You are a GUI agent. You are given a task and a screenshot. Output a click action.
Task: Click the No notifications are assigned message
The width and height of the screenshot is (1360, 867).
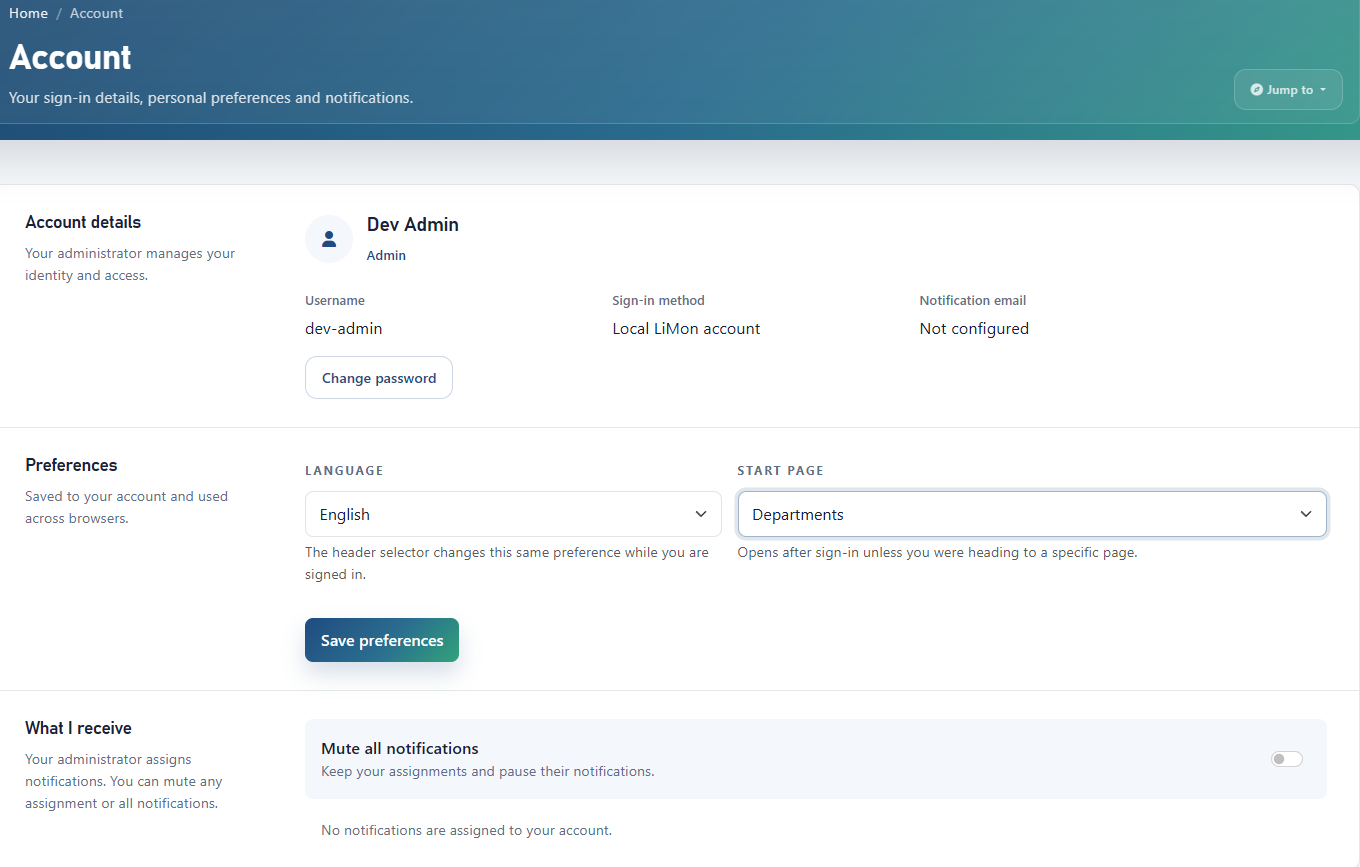pyautogui.click(x=466, y=830)
